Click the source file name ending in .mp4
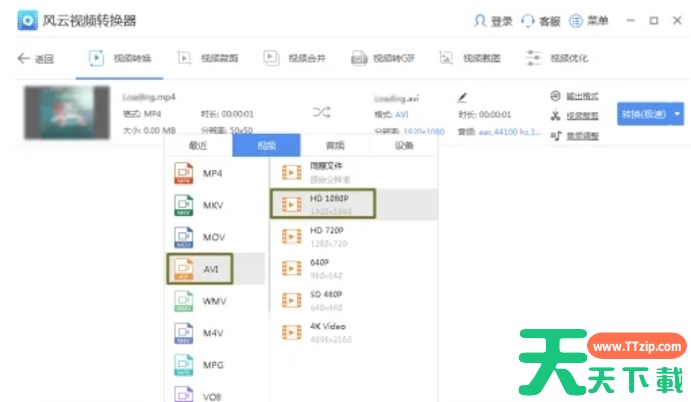Image resolution: width=691 pixels, height=402 pixels. tap(149, 97)
